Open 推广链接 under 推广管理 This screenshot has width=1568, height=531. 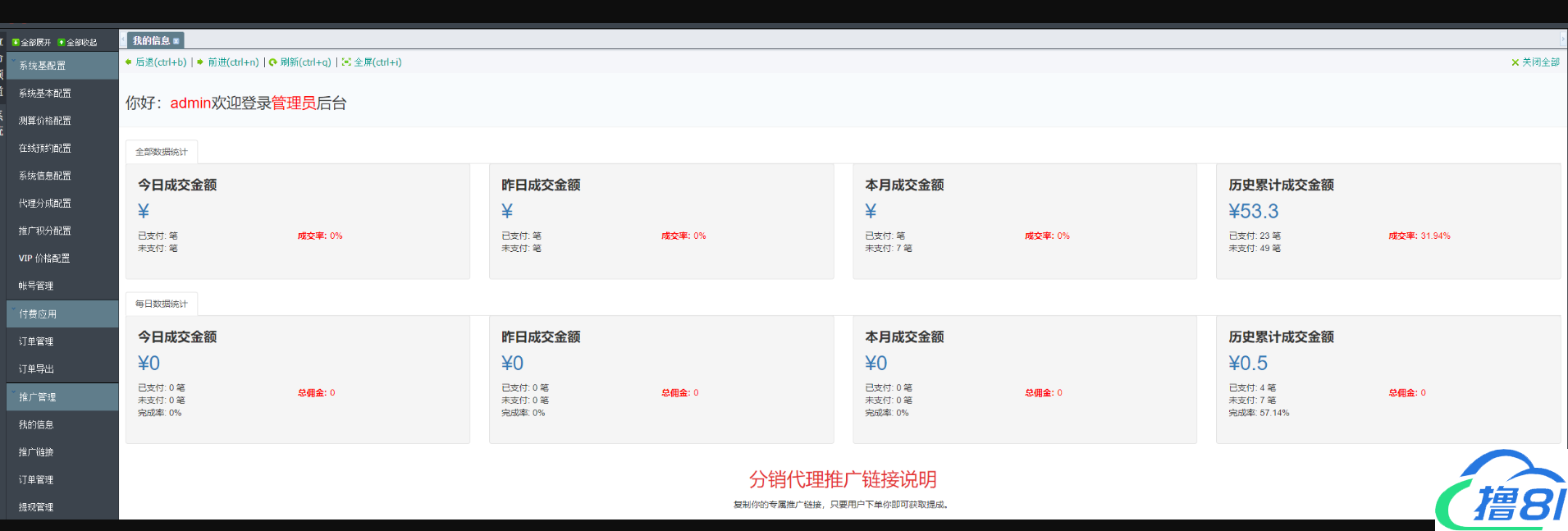point(36,452)
